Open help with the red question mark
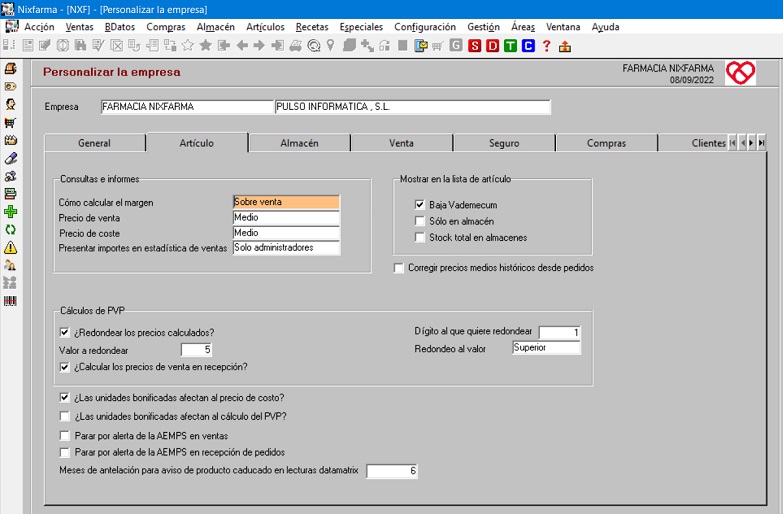Screen dimensions: 783x514 point(547,46)
